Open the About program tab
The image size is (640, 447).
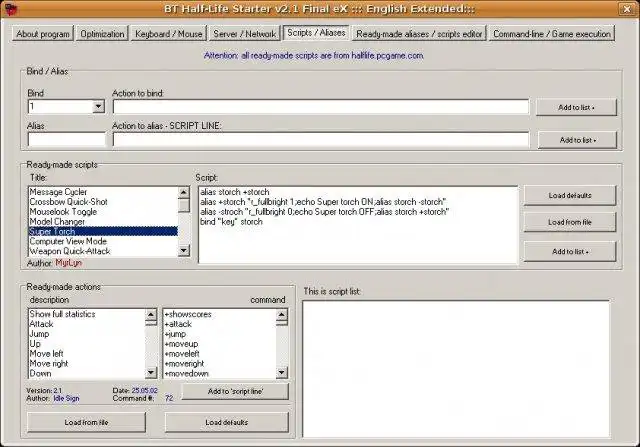click(43, 34)
